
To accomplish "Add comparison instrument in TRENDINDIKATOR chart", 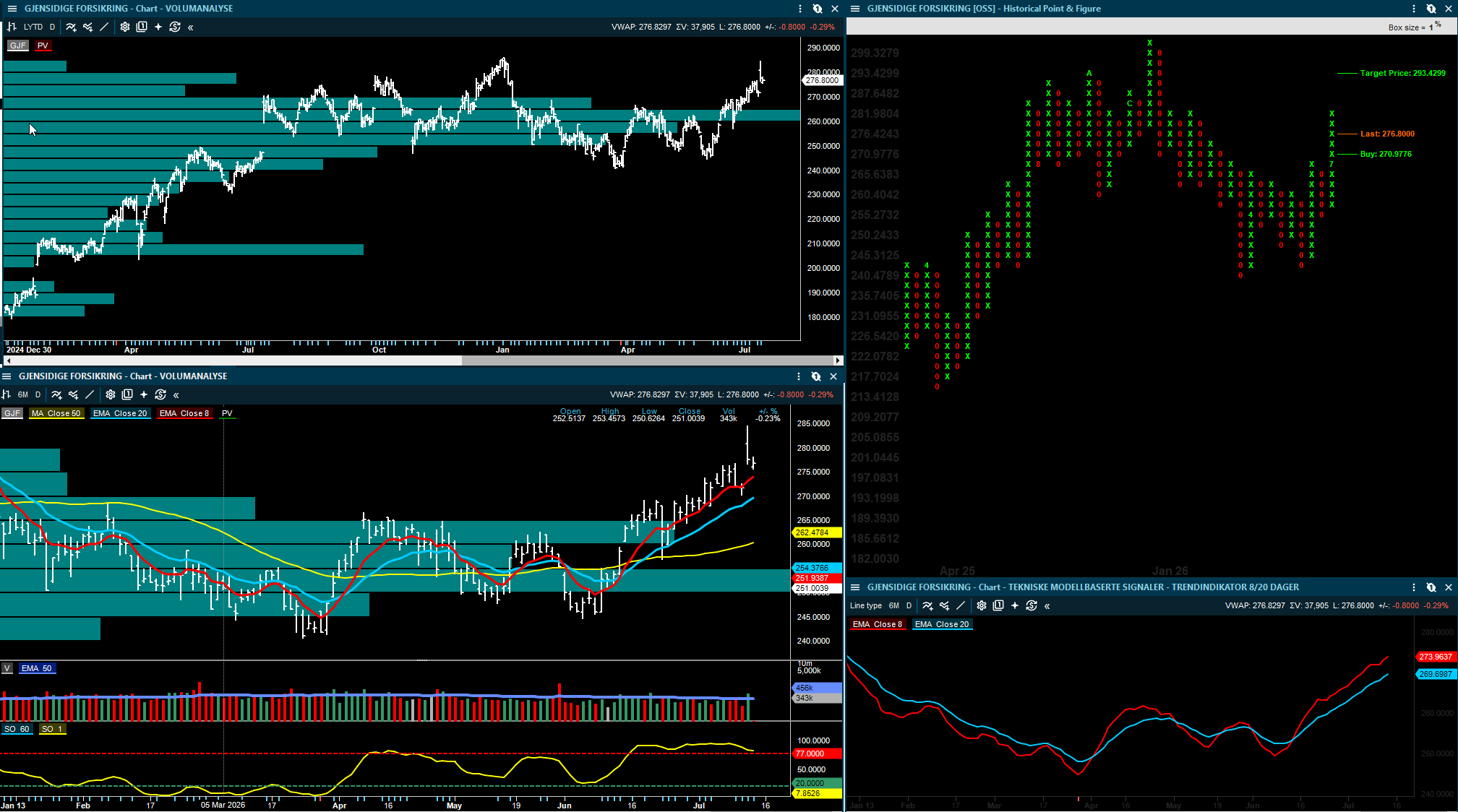I will 944,605.
